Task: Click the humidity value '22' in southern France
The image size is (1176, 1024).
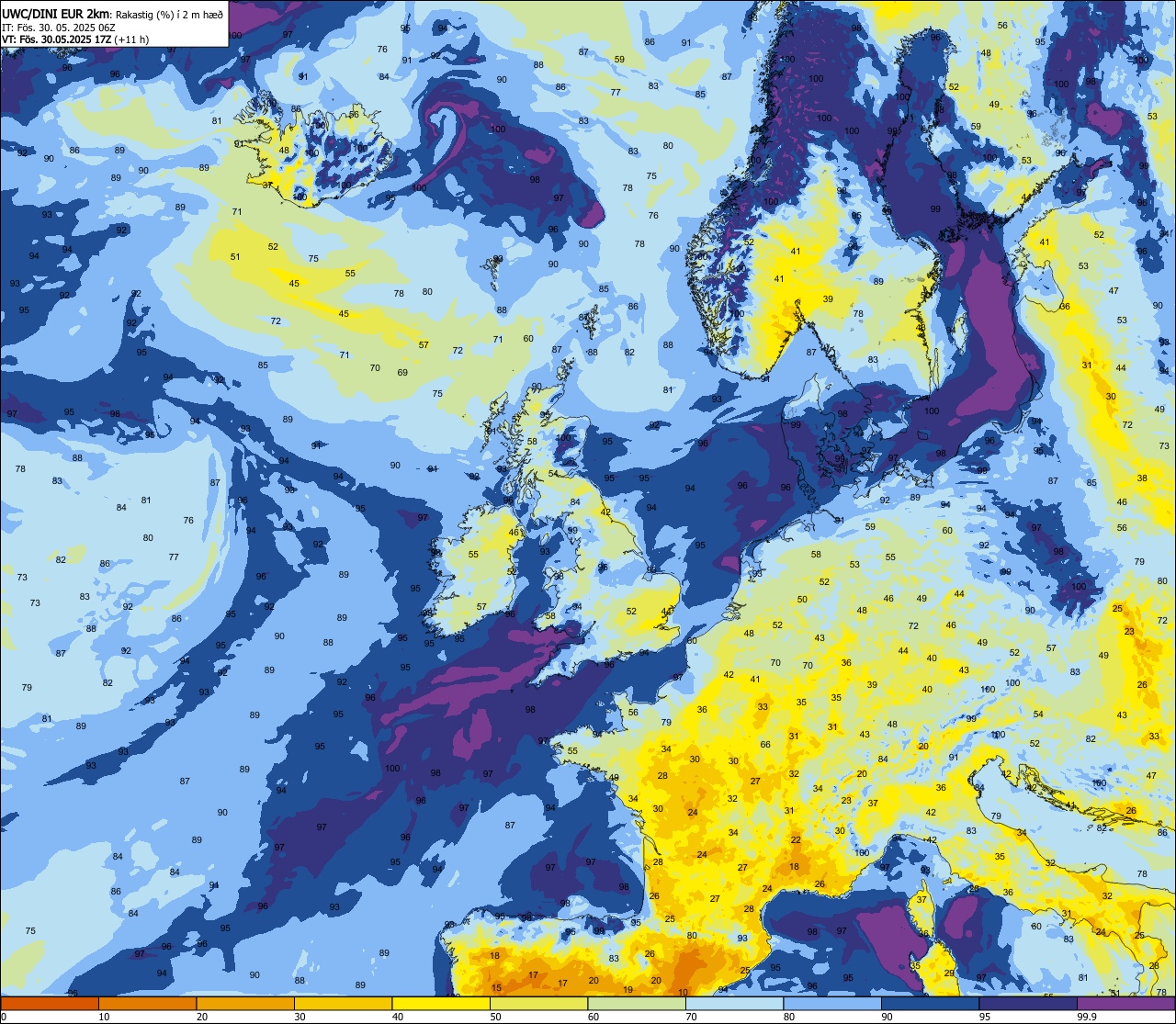Action: (x=796, y=840)
